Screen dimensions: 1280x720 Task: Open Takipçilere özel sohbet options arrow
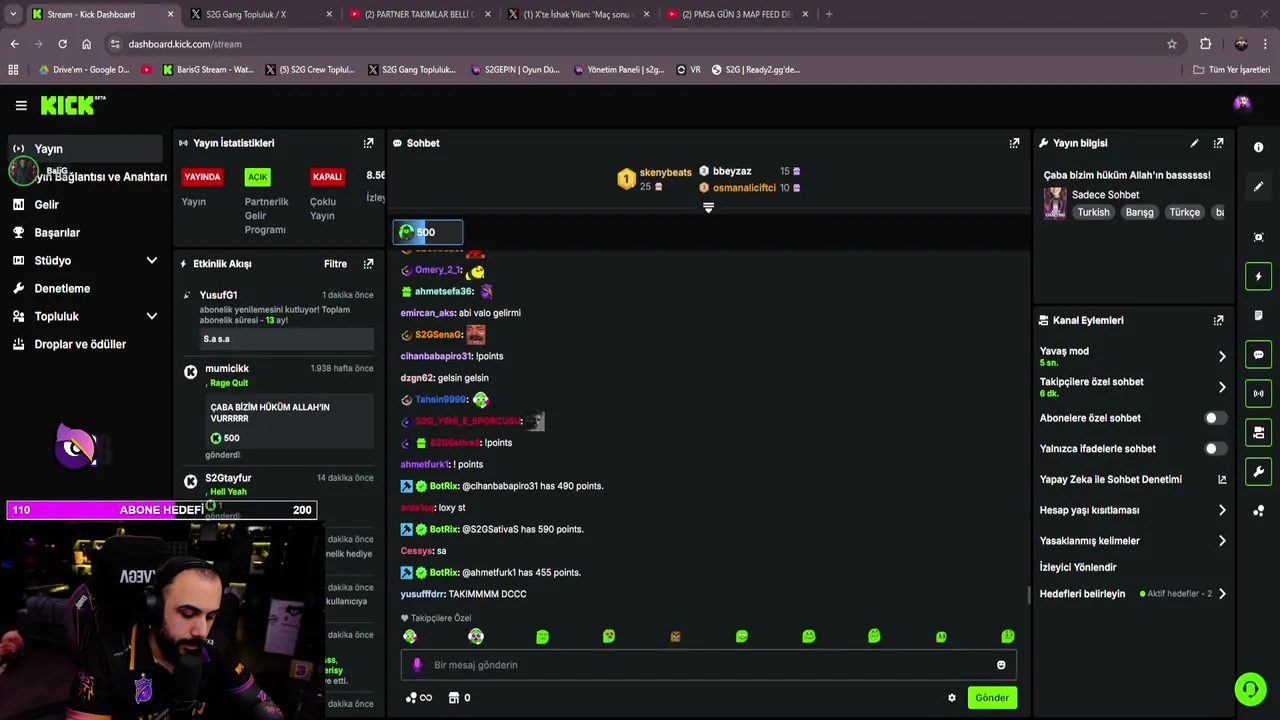pos(1222,387)
